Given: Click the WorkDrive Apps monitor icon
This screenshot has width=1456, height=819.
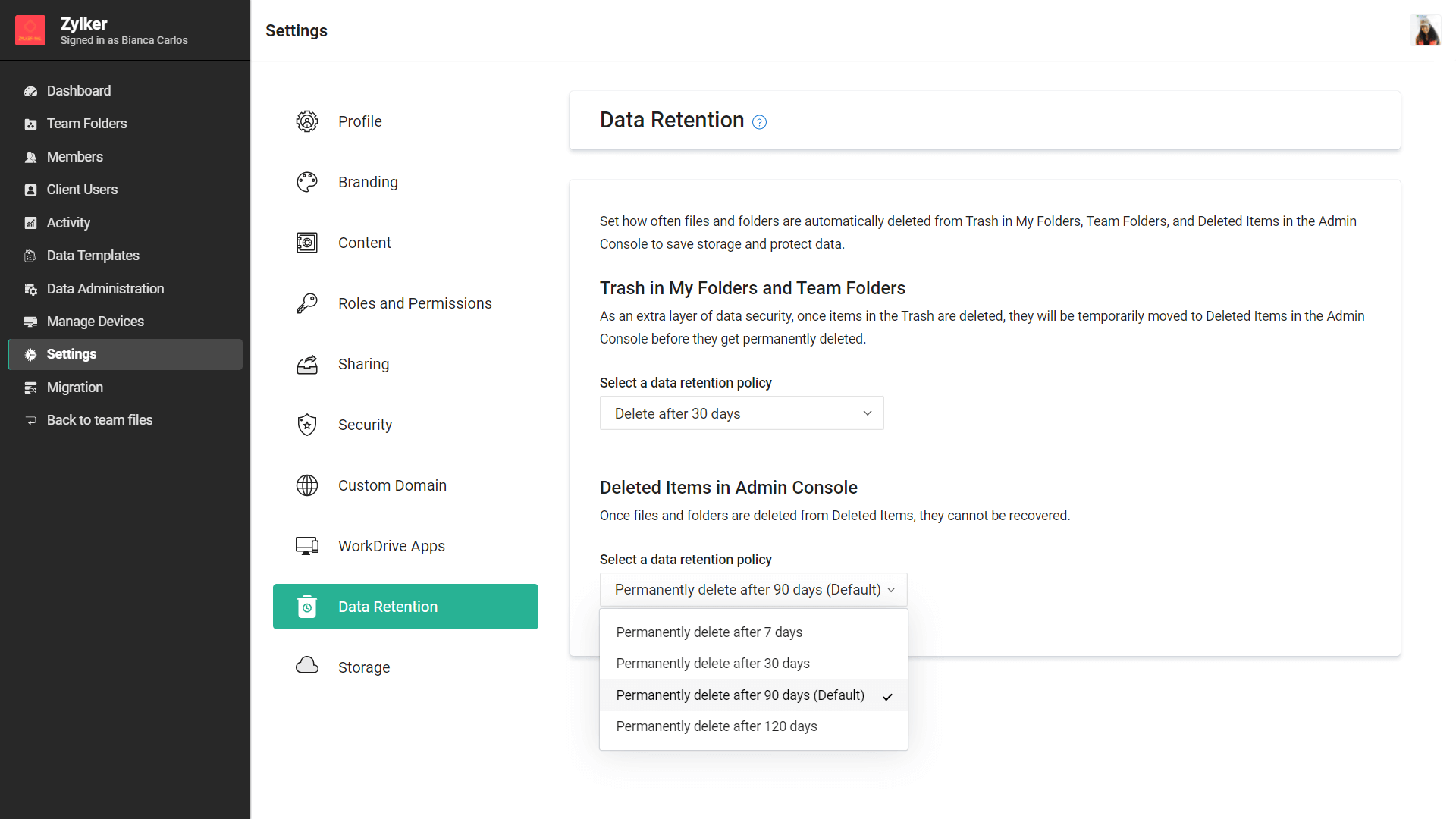Looking at the screenshot, I should point(307,546).
